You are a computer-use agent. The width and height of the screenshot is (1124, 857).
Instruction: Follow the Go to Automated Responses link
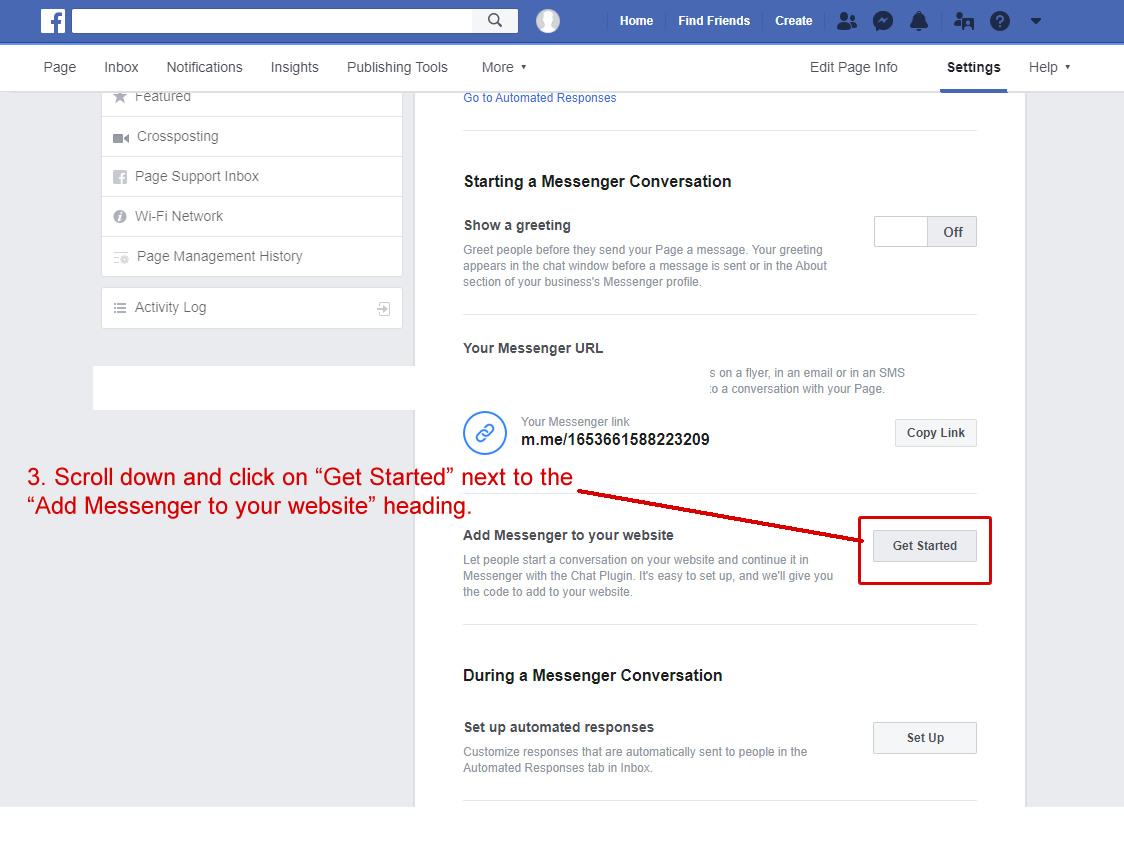coord(540,98)
